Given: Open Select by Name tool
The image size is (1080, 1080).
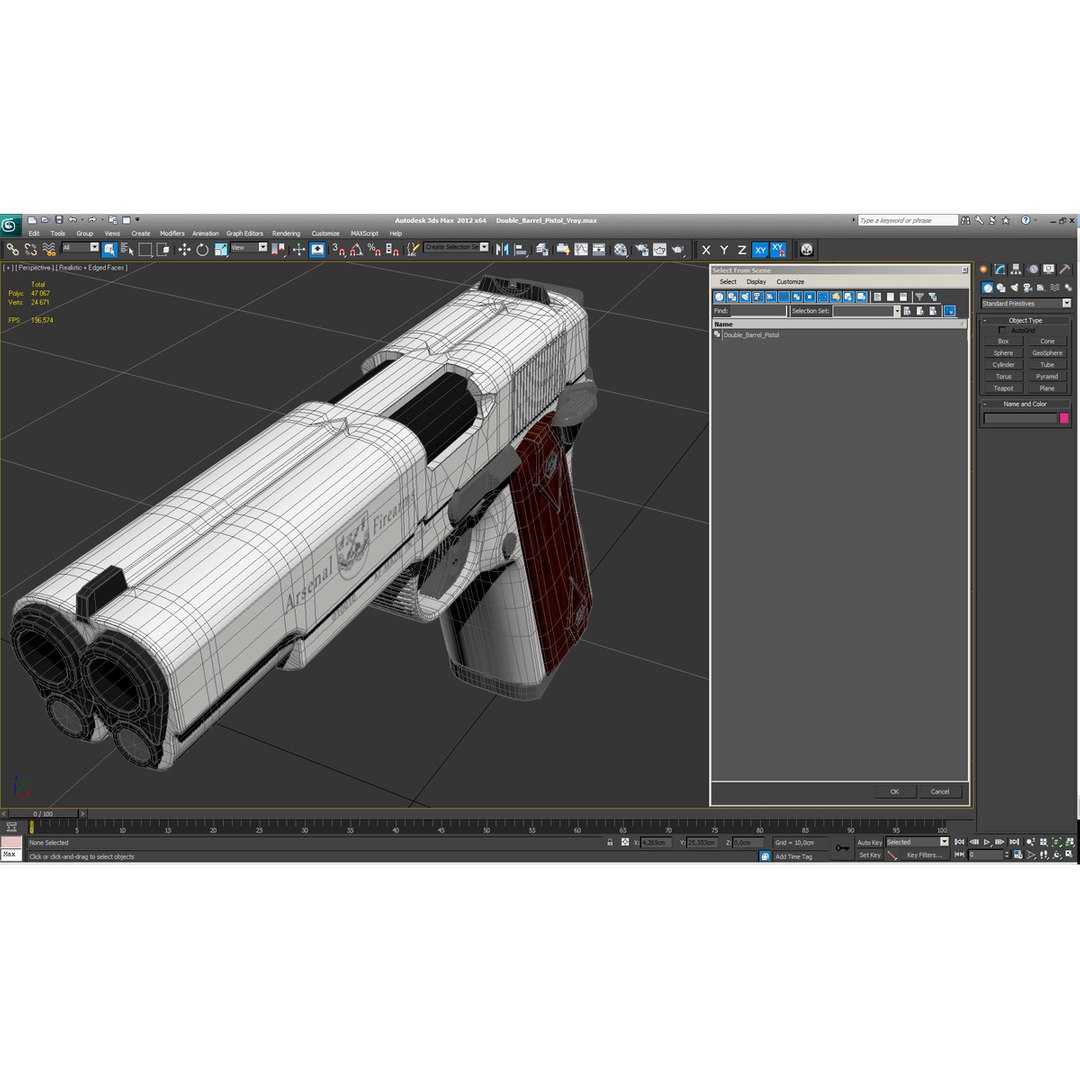Looking at the screenshot, I should pyautogui.click(x=127, y=249).
